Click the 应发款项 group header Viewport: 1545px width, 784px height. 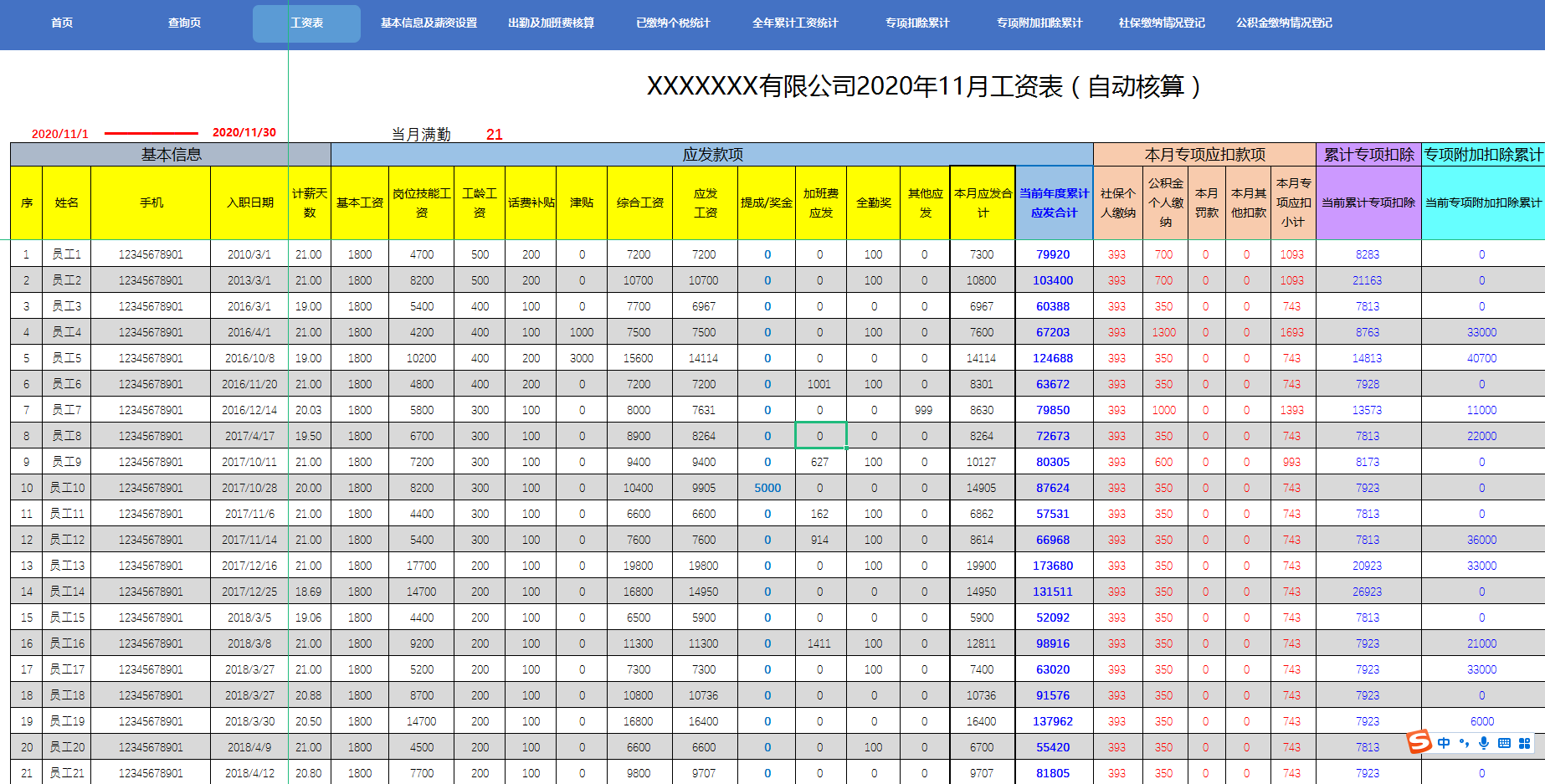click(x=712, y=155)
